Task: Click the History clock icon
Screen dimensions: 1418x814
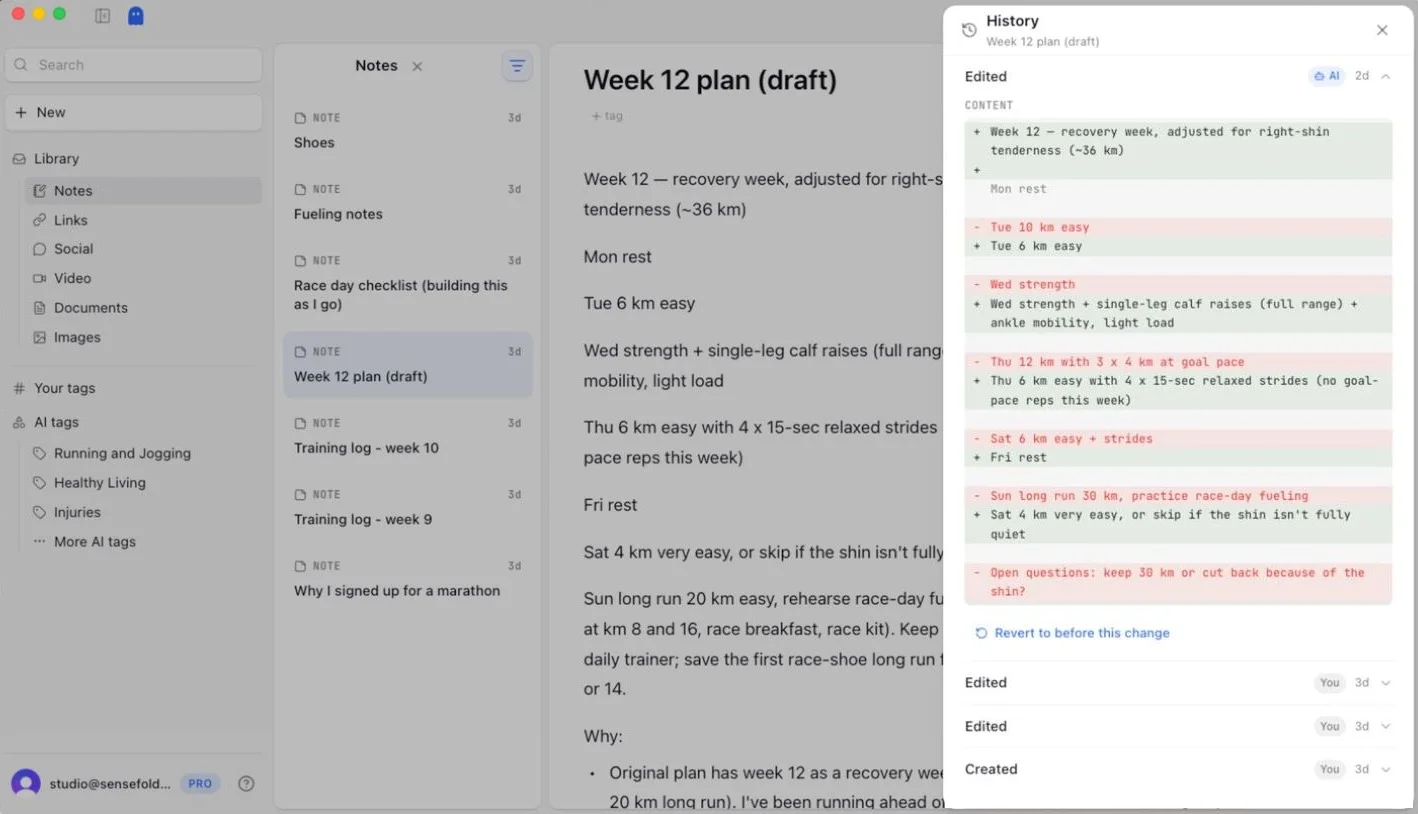Action: (x=969, y=30)
